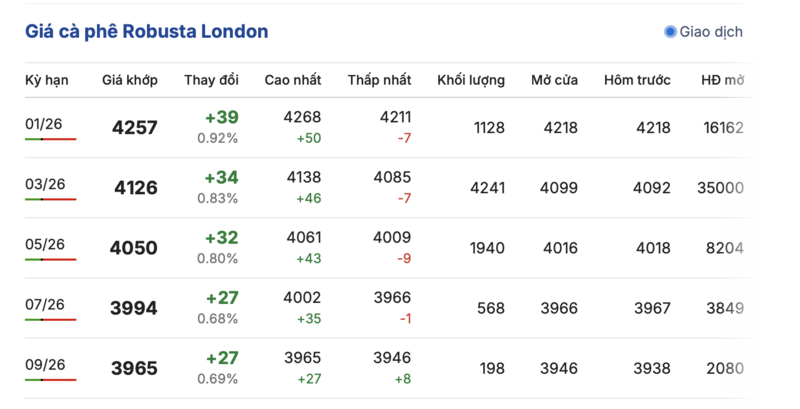Click the Mở cửa column header
Screen dimensions: 800x409
pos(556,80)
